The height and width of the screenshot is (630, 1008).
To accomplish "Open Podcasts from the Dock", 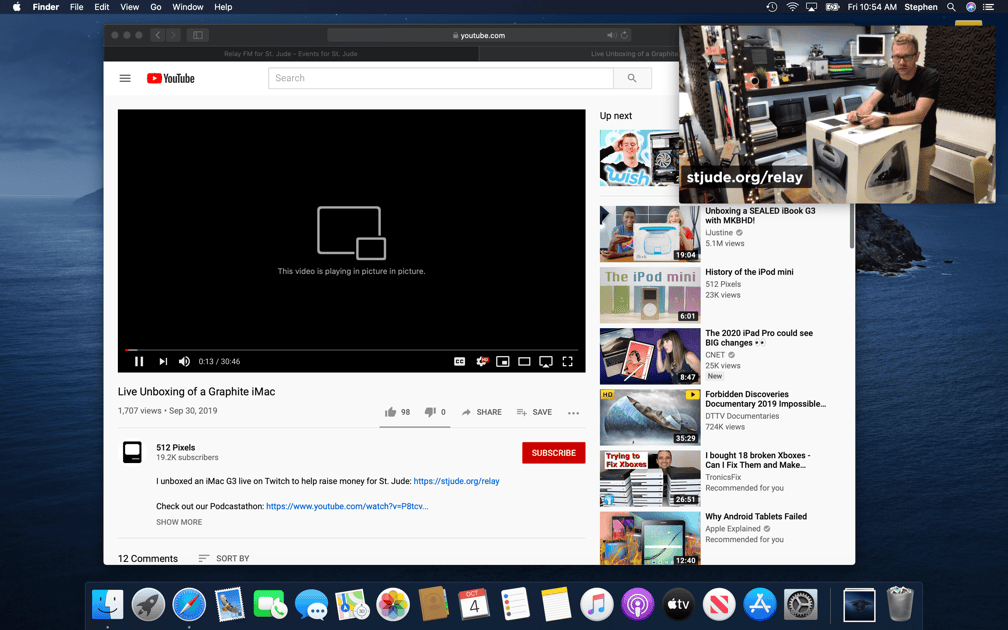I will coord(637,604).
